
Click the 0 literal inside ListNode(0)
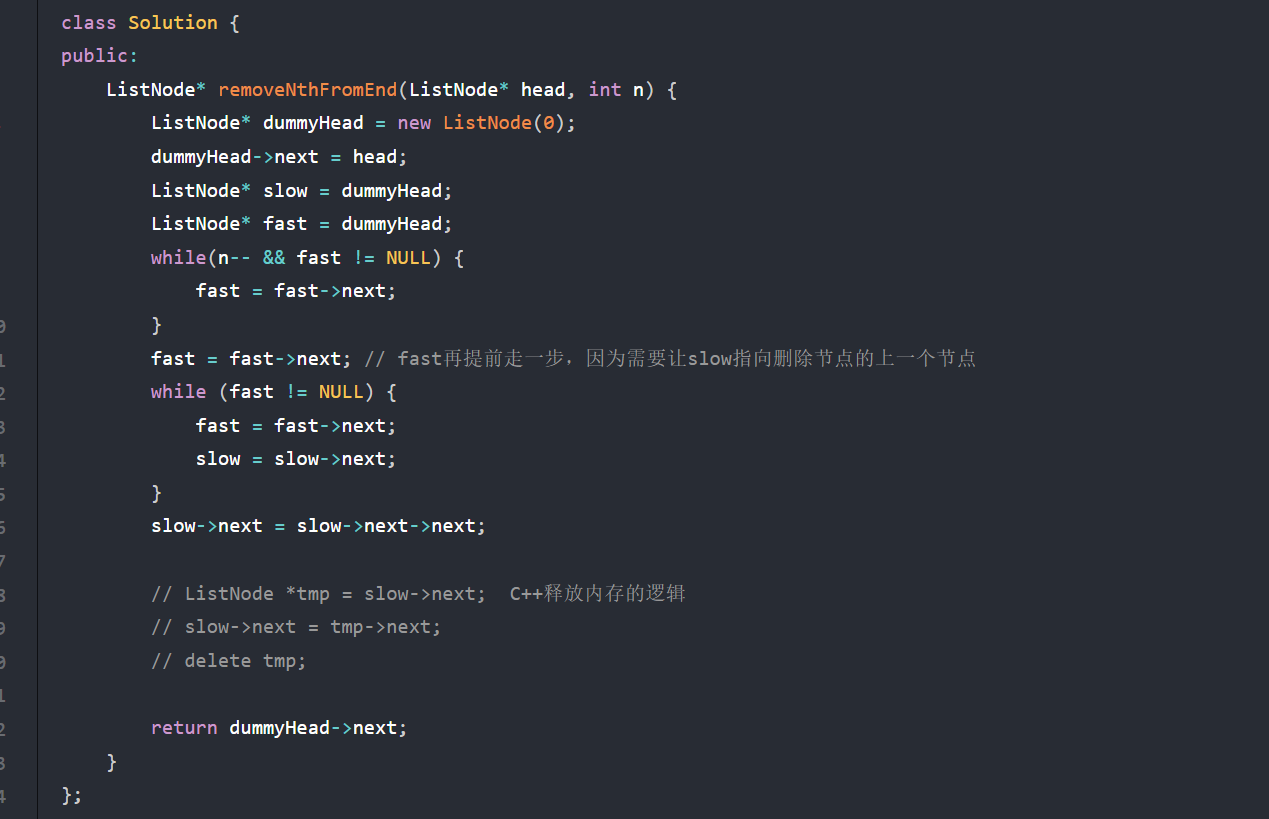[549, 123]
